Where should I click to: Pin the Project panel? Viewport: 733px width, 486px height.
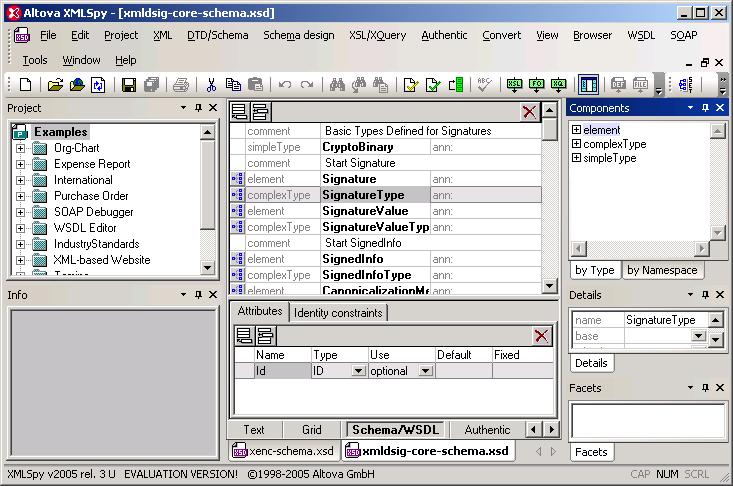coord(198,108)
